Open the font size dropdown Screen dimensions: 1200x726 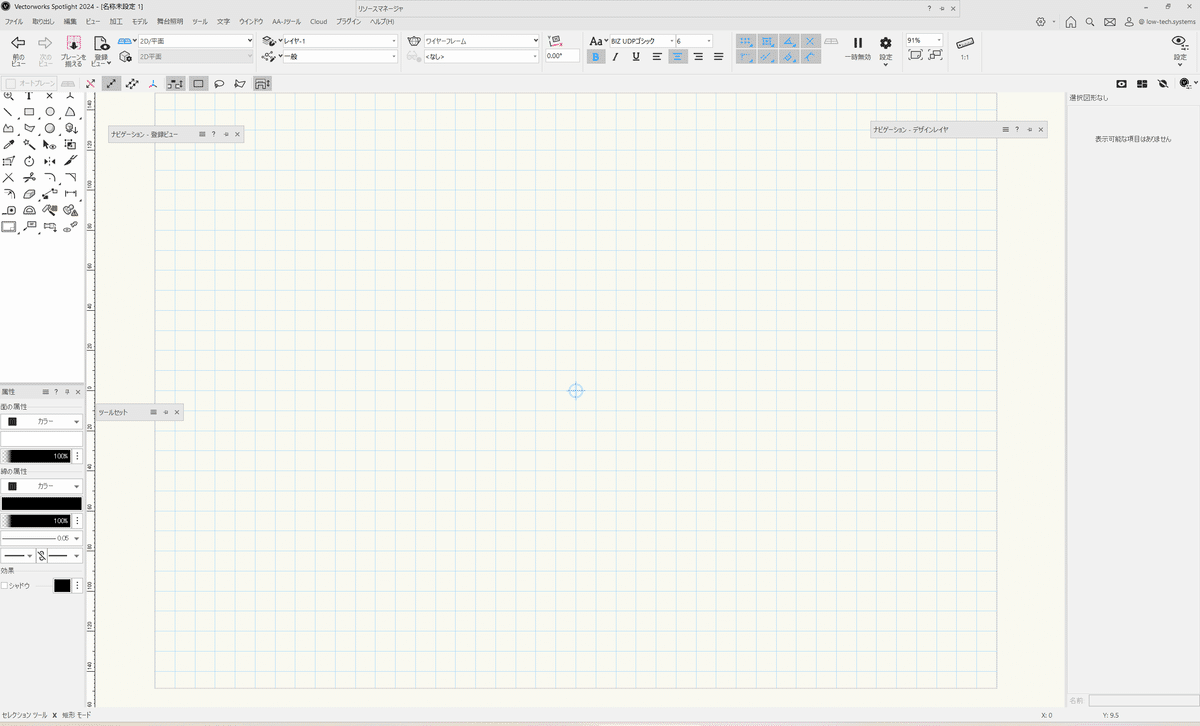pyautogui.click(x=694, y=41)
